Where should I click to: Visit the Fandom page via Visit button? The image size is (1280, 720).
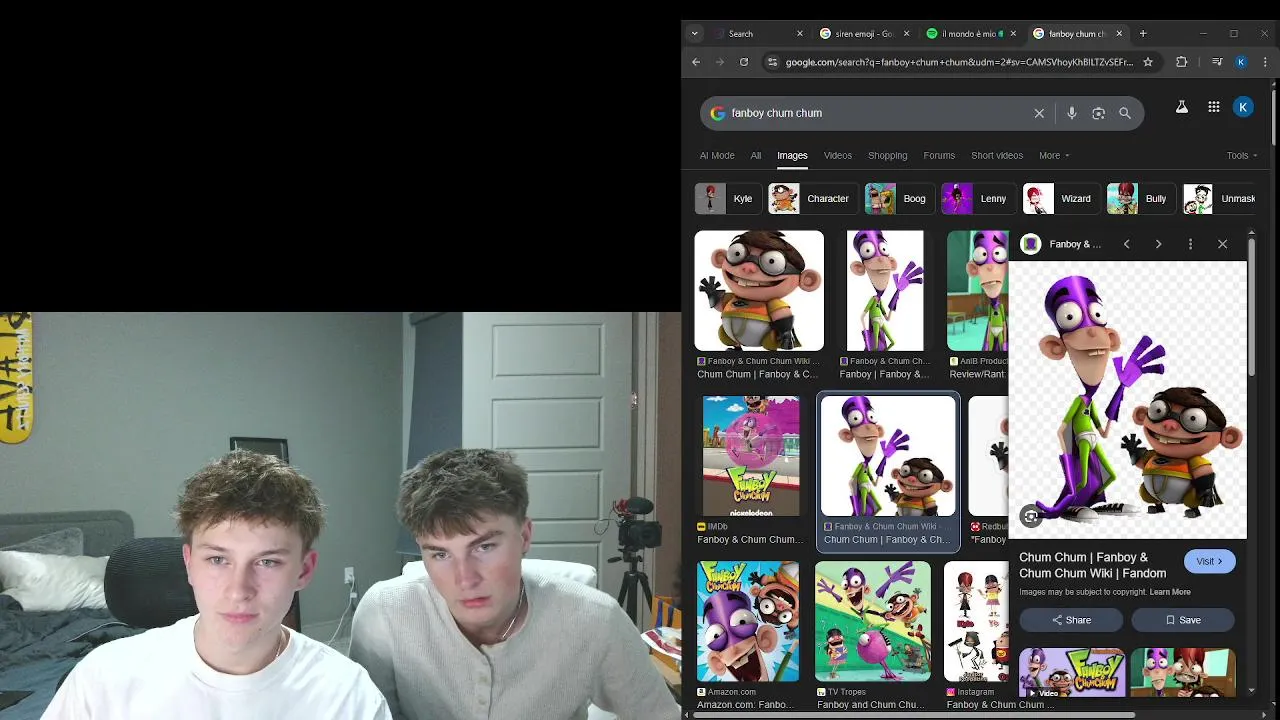[1210, 562]
